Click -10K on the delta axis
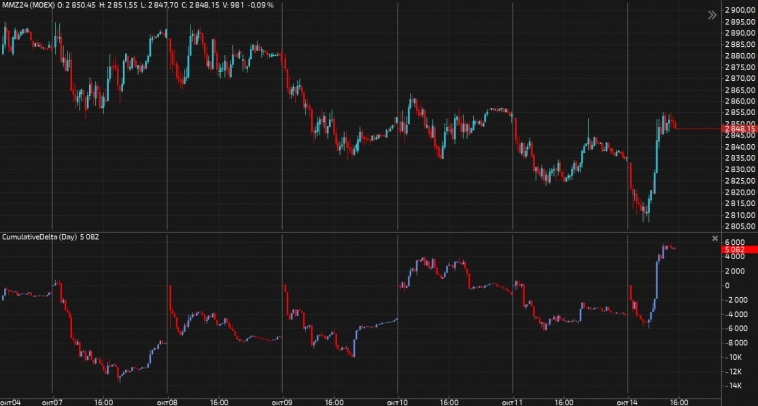Image resolution: width=758 pixels, height=406 pixels. [x=733, y=357]
